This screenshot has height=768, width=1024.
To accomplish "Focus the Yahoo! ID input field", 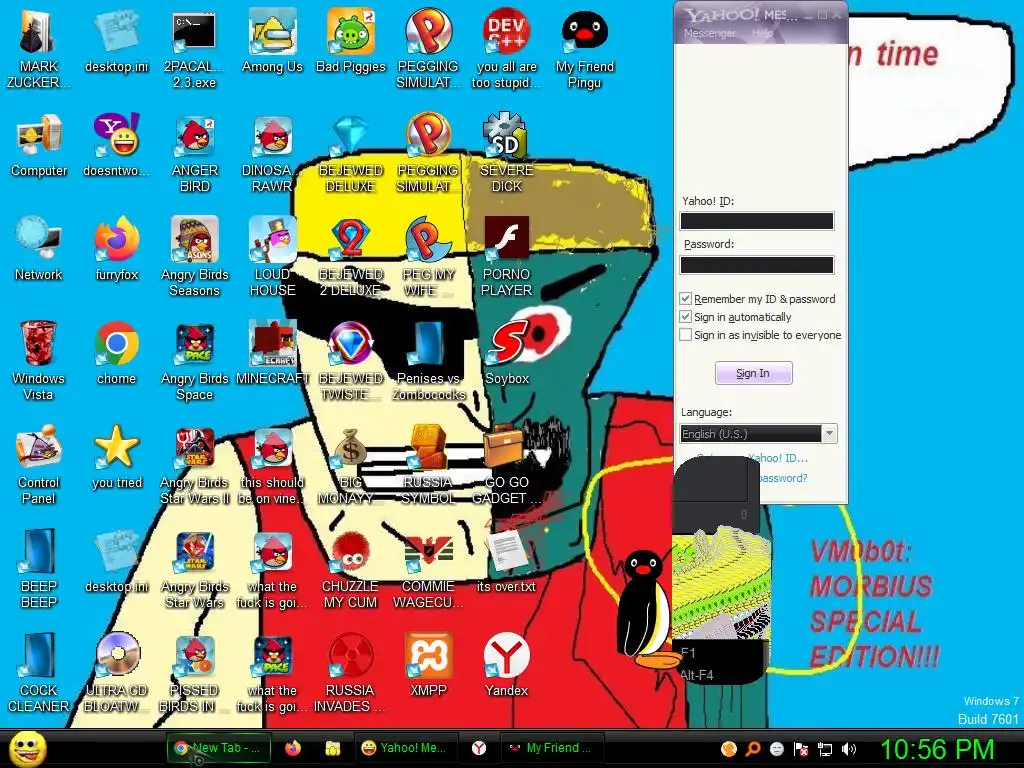I will pos(757,221).
